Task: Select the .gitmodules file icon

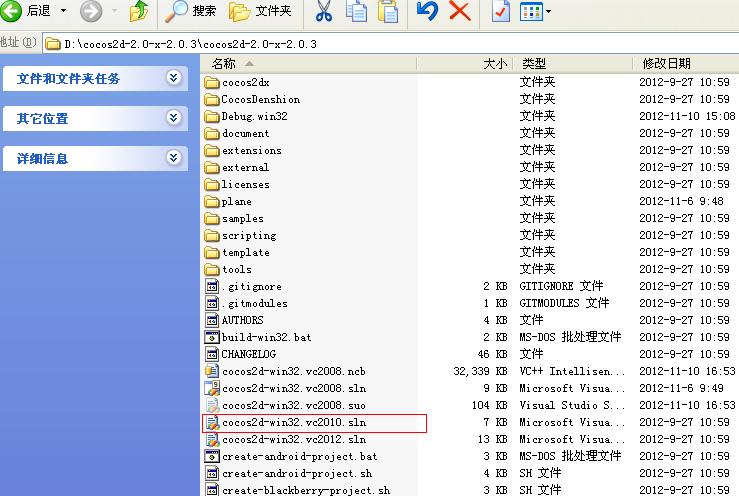Action: pyautogui.click(x=212, y=303)
